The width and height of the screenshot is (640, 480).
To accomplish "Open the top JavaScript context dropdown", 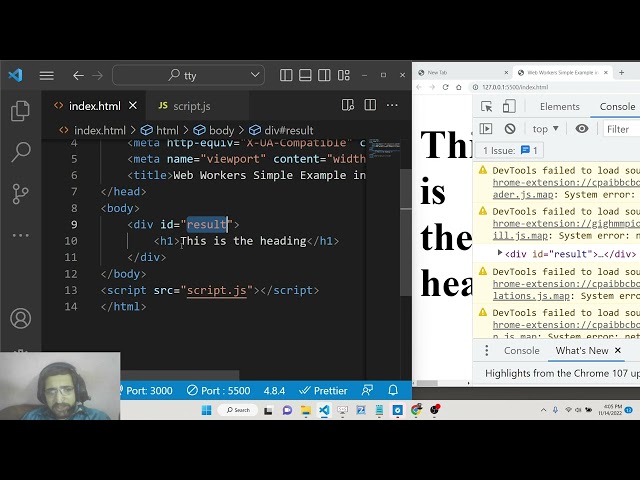I will 545,129.
